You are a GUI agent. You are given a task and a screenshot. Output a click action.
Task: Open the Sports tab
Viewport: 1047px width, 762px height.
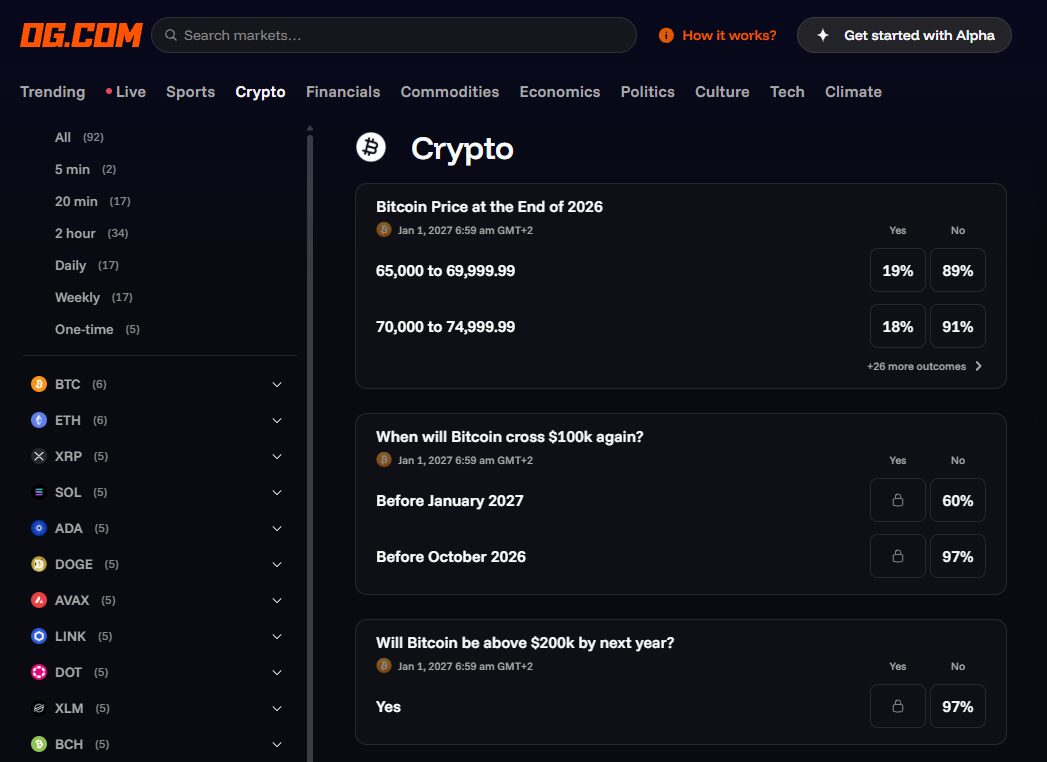click(x=190, y=92)
